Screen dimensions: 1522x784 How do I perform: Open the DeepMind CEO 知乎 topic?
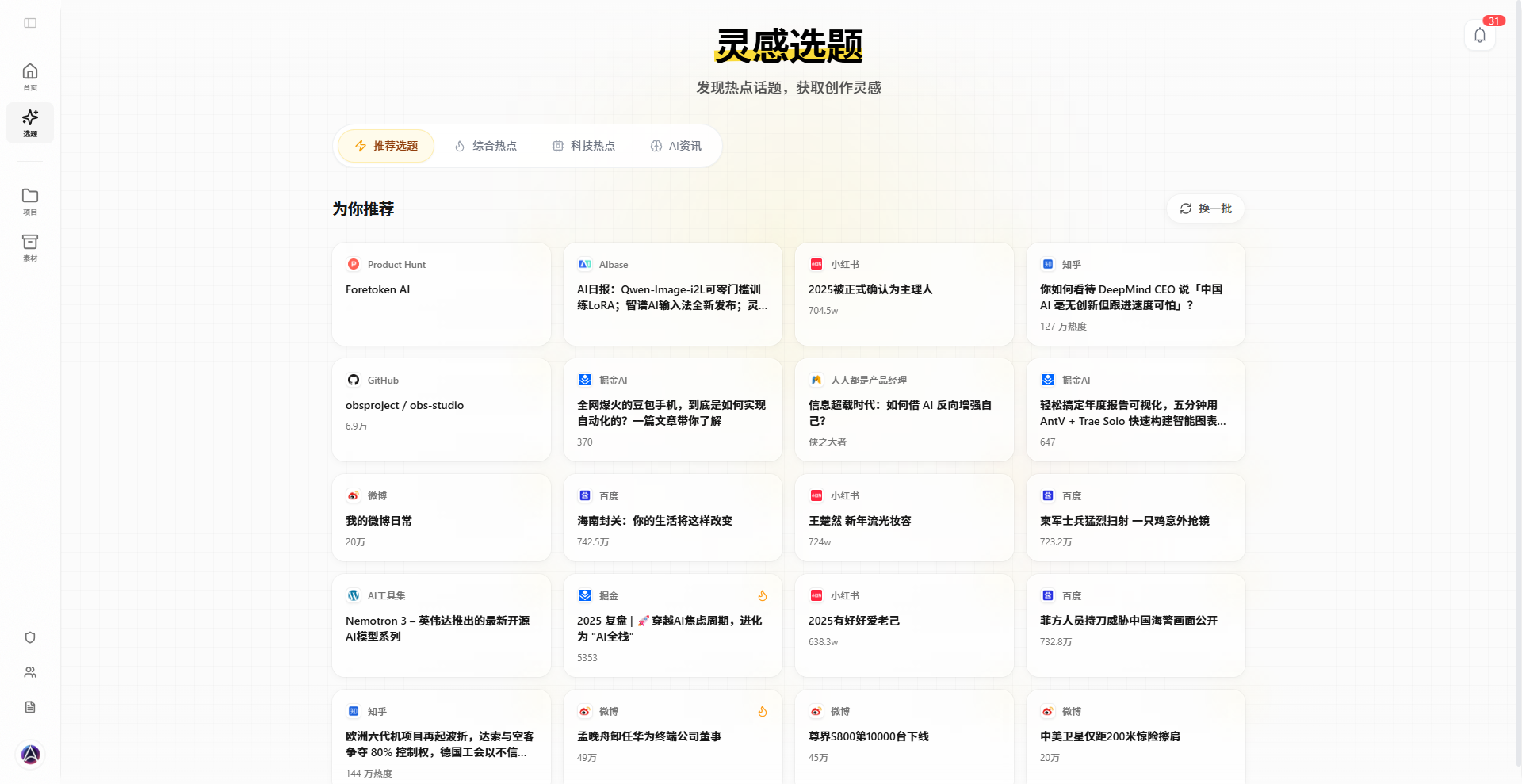point(1135,294)
